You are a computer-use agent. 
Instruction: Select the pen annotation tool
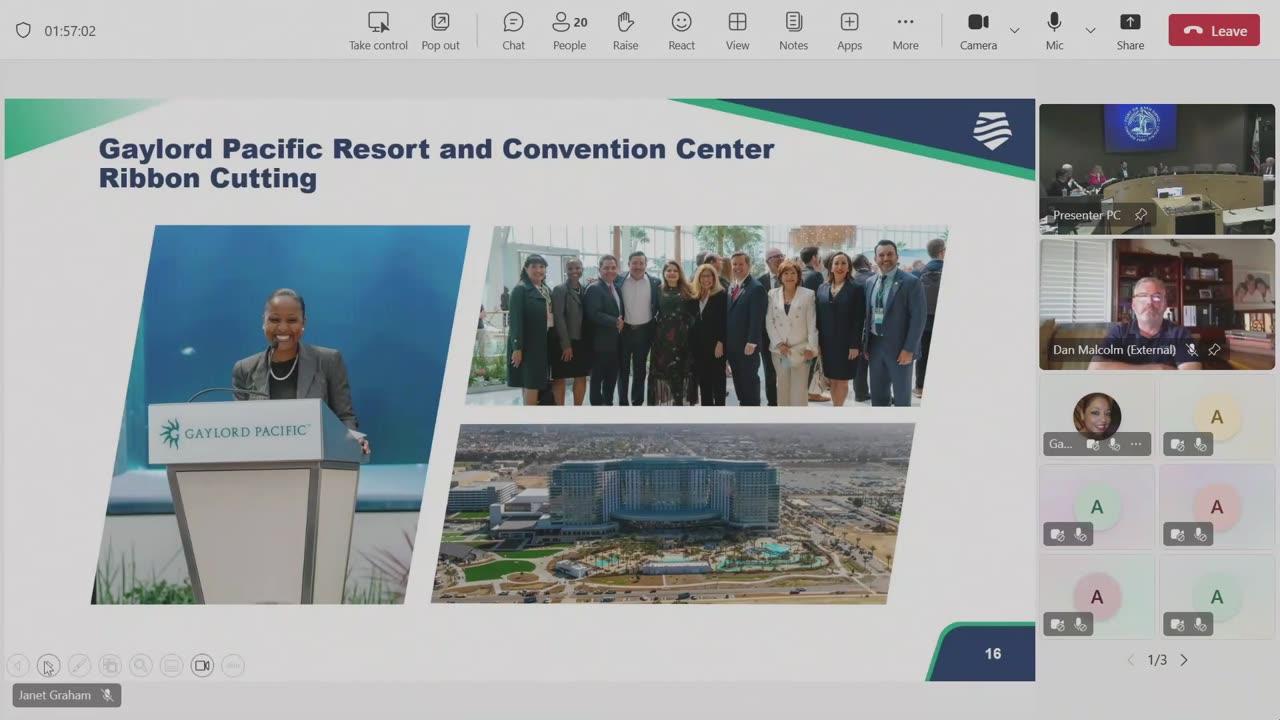[x=79, y=665]
